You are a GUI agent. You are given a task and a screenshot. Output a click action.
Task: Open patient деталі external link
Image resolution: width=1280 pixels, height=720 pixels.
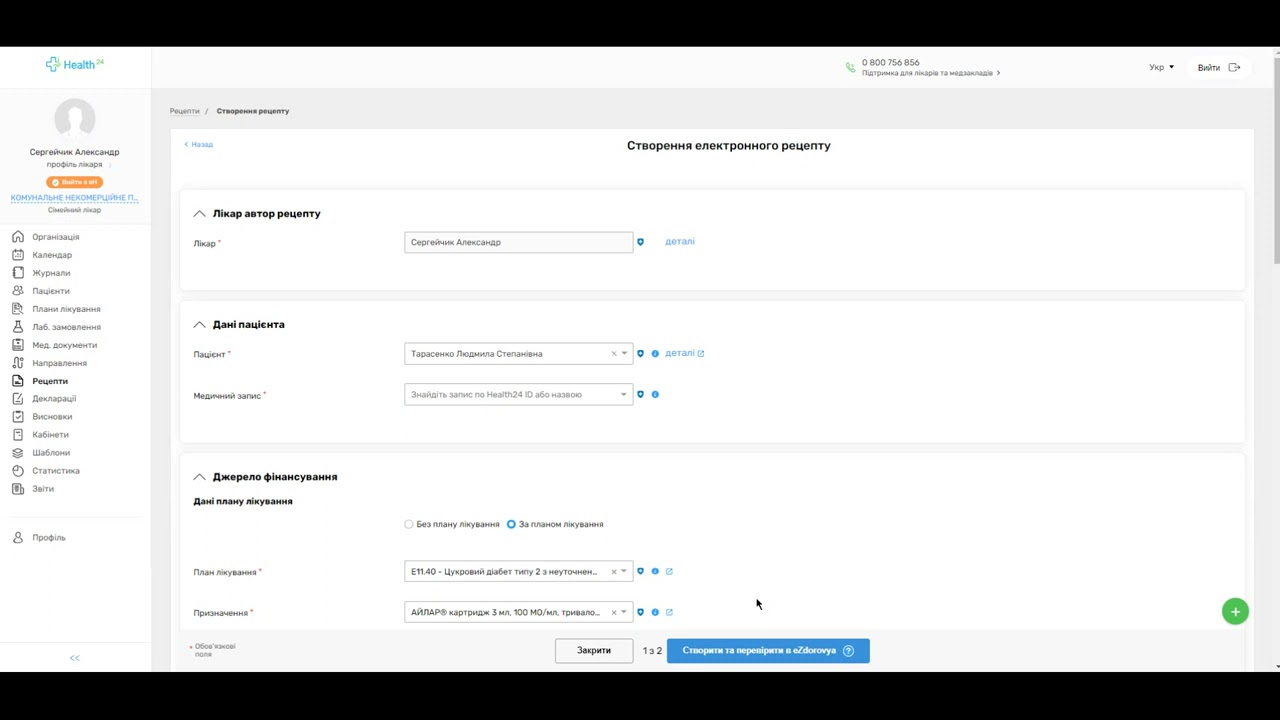point(685,353)
